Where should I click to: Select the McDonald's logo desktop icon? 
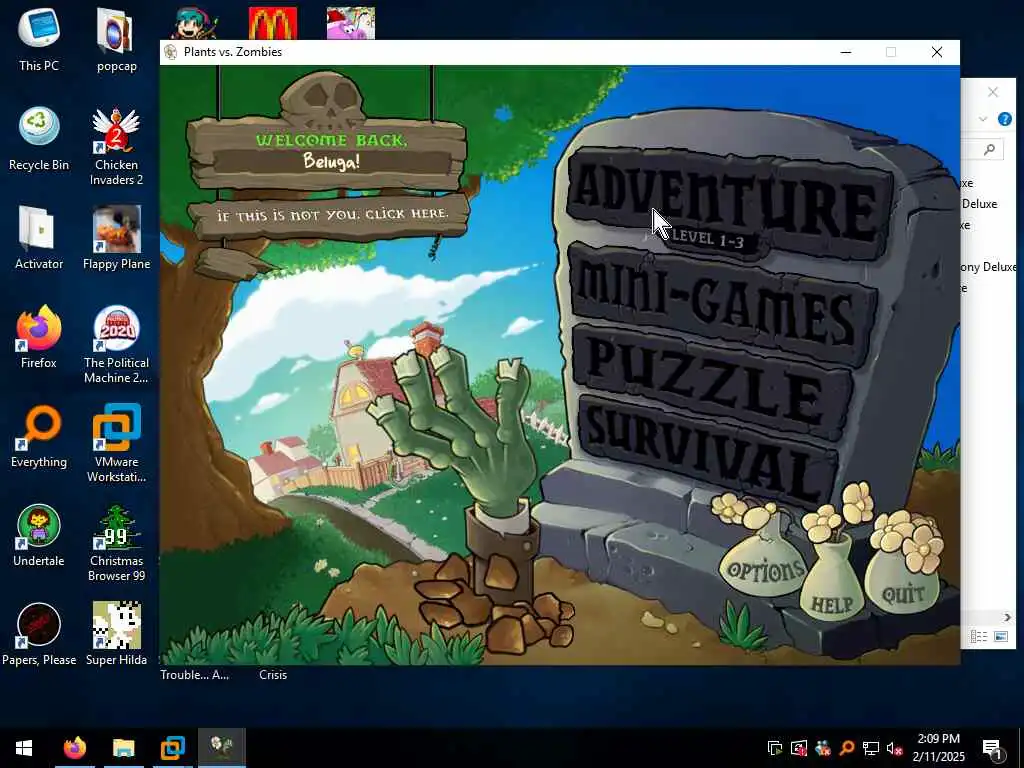(x=273, y=24)
